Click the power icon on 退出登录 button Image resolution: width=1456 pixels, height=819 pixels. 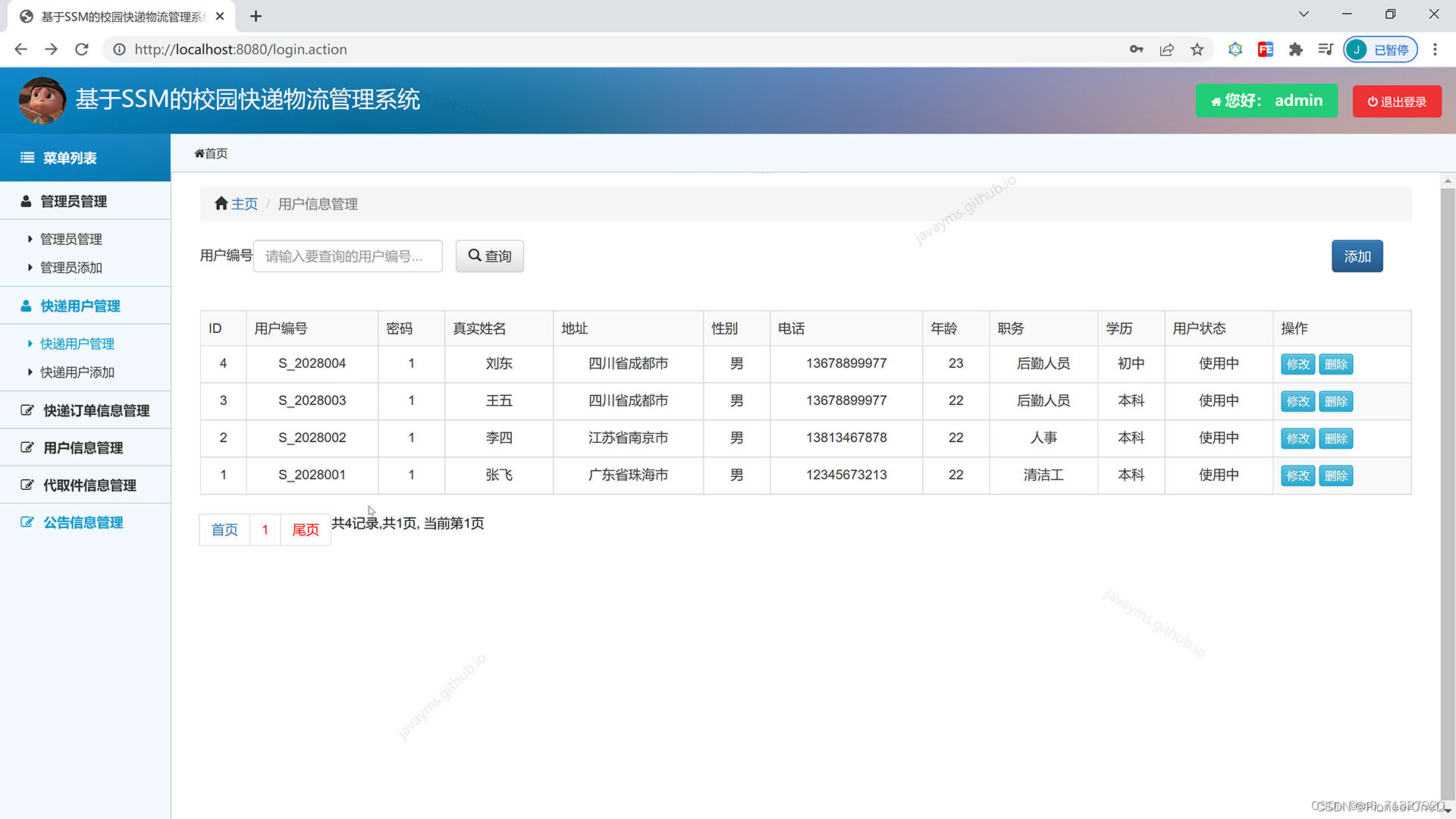click(1371, 101)
